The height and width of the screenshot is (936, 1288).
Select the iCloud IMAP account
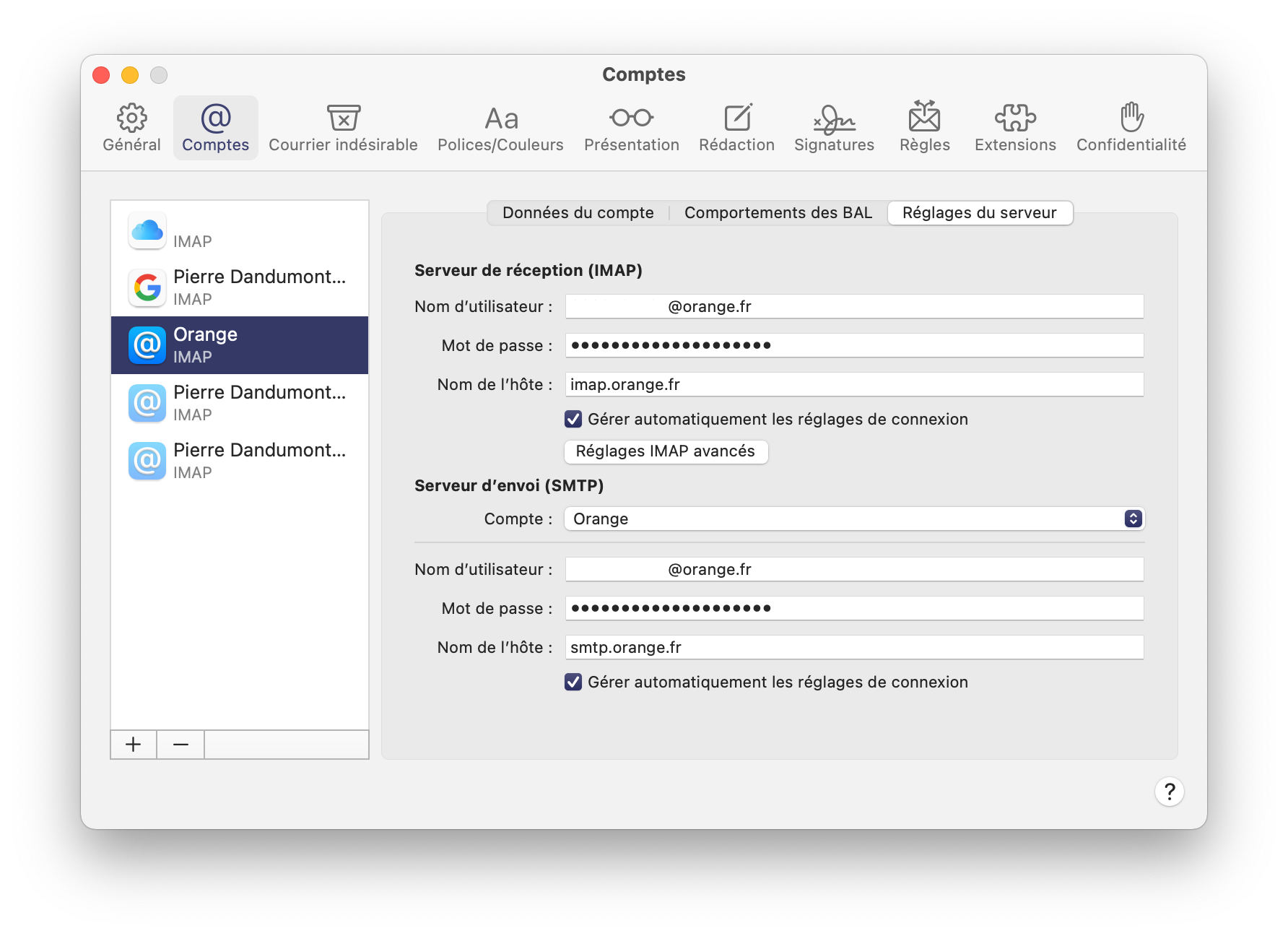[240, 230]
